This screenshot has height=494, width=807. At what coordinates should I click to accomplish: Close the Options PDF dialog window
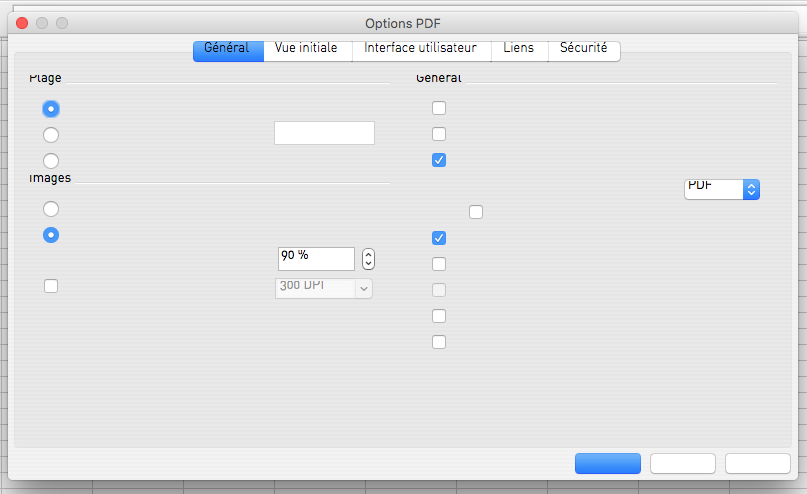pyautogui.click(x=22, y=22)
